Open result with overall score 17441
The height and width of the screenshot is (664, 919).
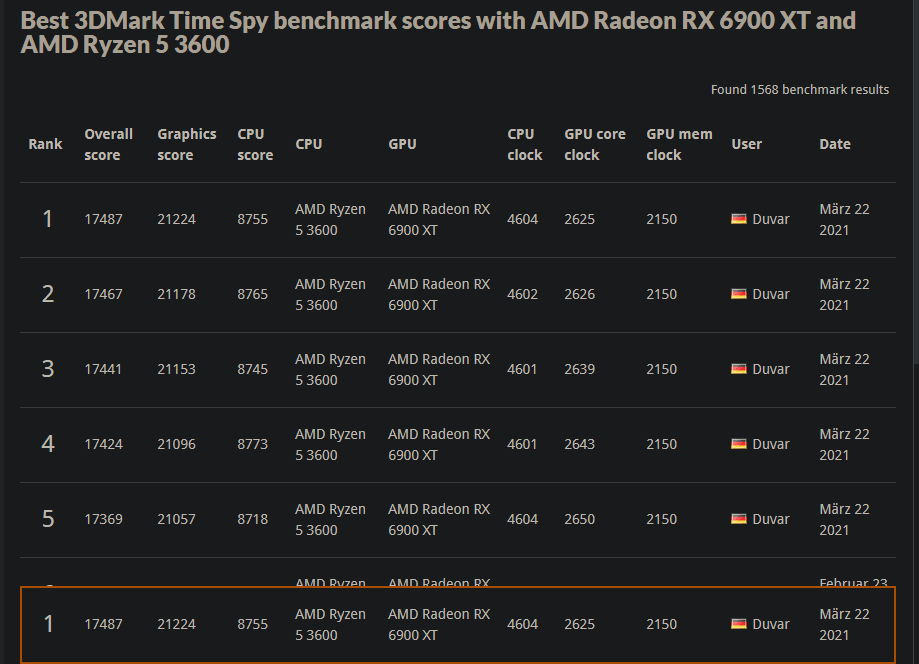click(103, 369)
